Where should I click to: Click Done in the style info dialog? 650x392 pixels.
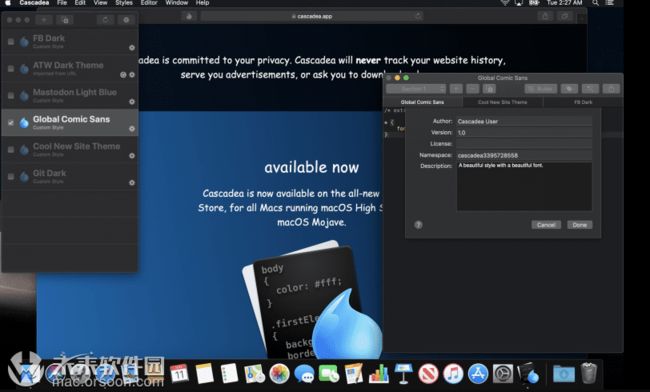pos(580,225)
